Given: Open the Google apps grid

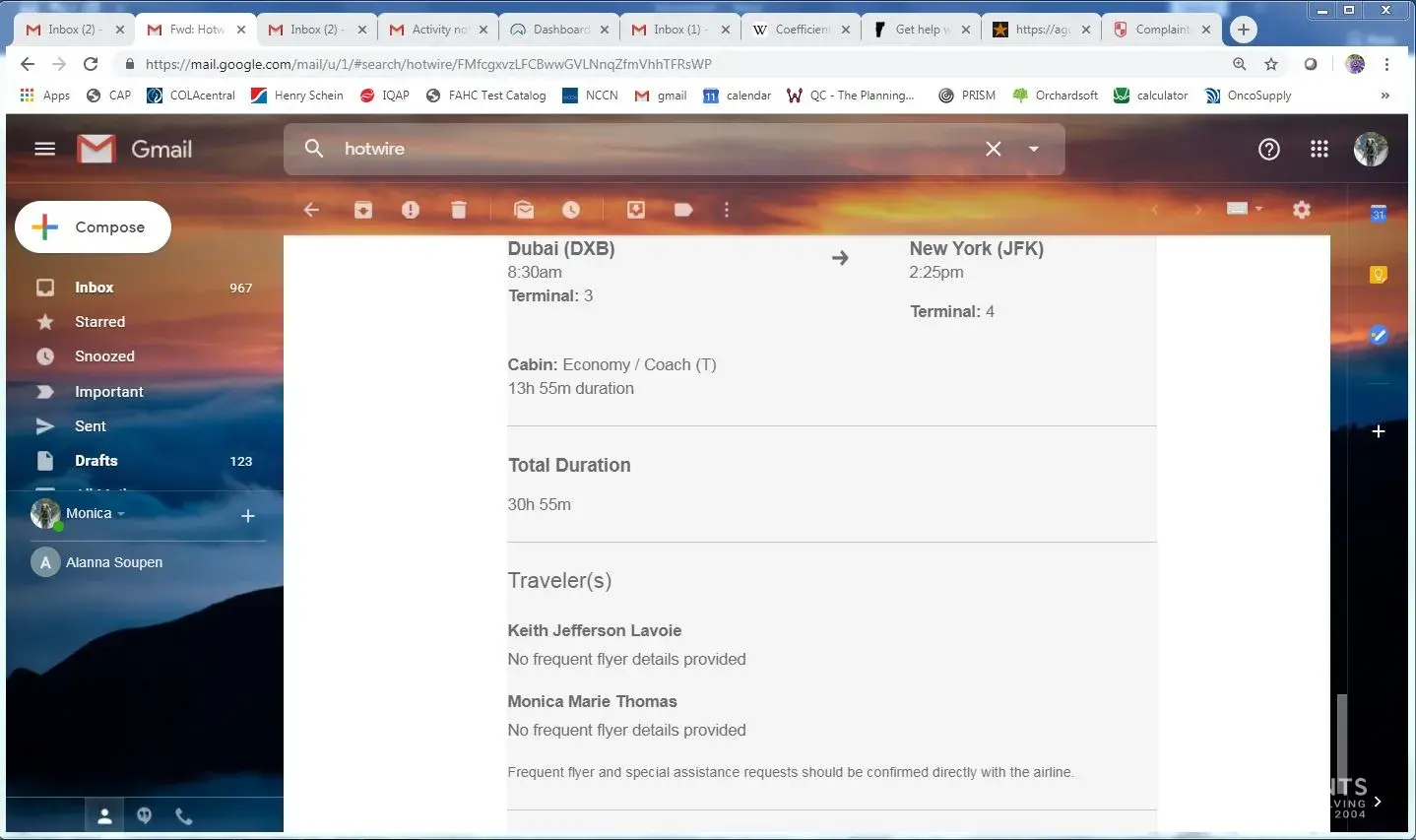Looking at the screenshot, I should 1319,149.
